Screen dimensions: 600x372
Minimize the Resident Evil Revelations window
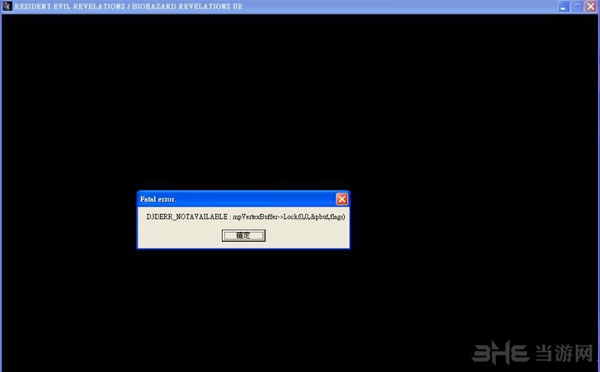[563, 6]
